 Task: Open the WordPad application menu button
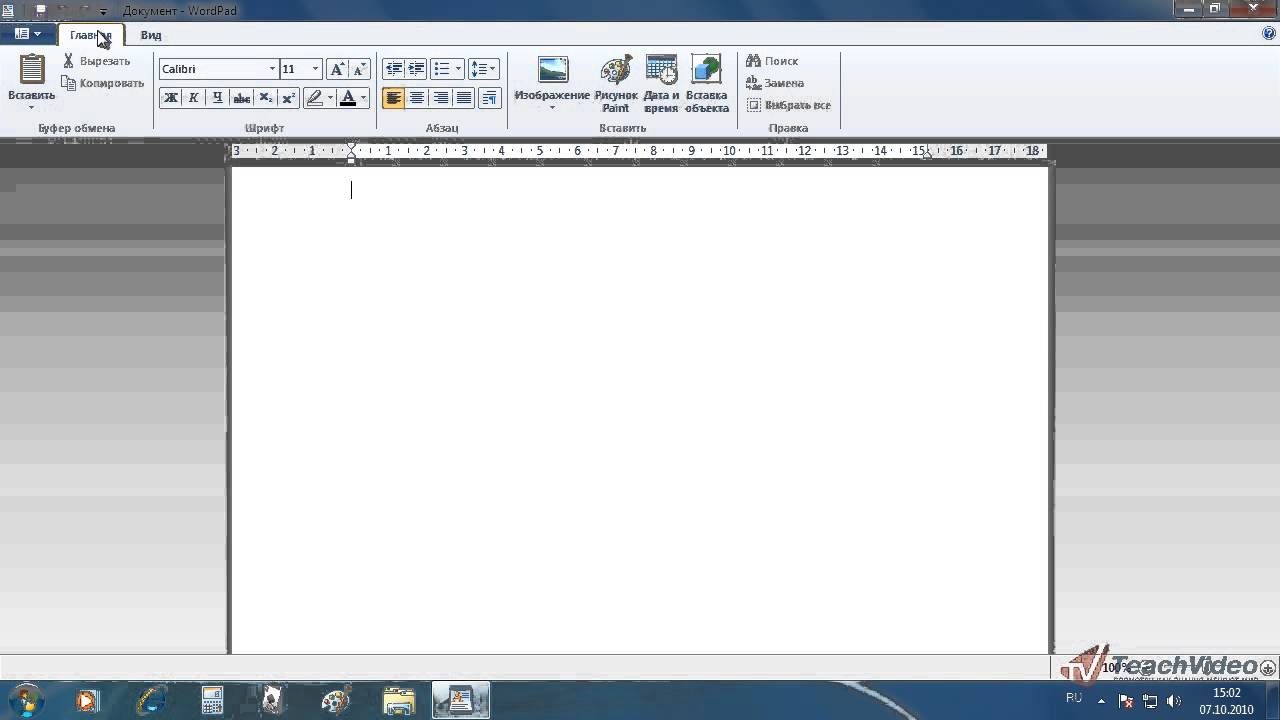point(28,34)
